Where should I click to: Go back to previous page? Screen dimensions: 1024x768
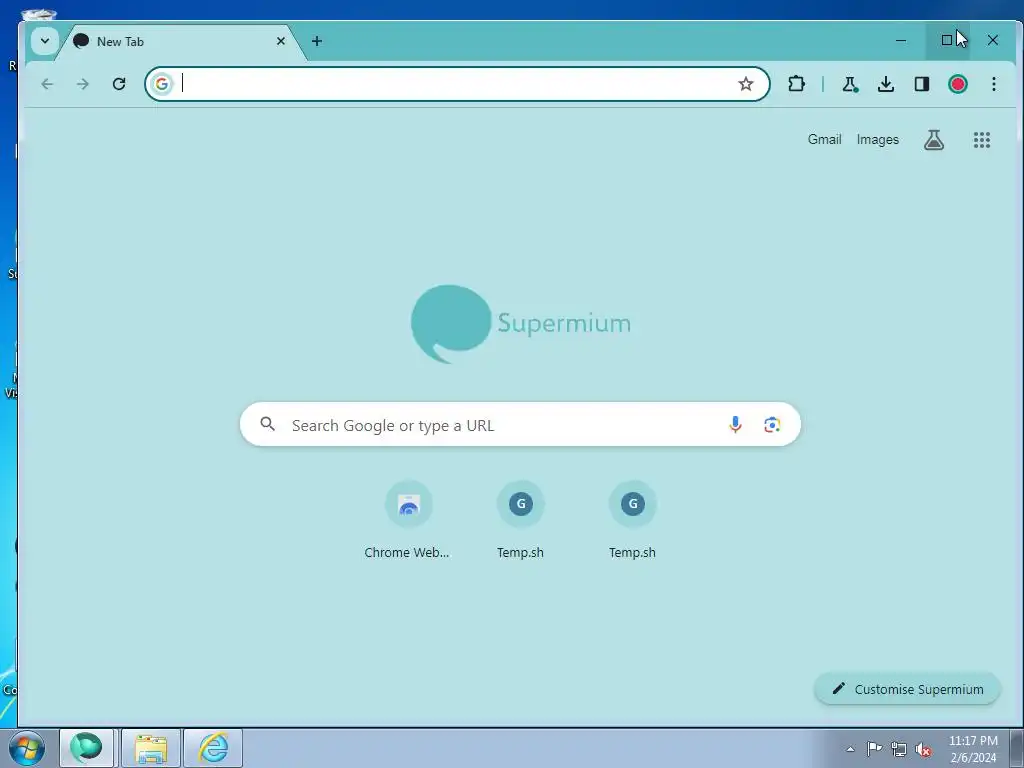pyautogui.click(x=47, y=84)
